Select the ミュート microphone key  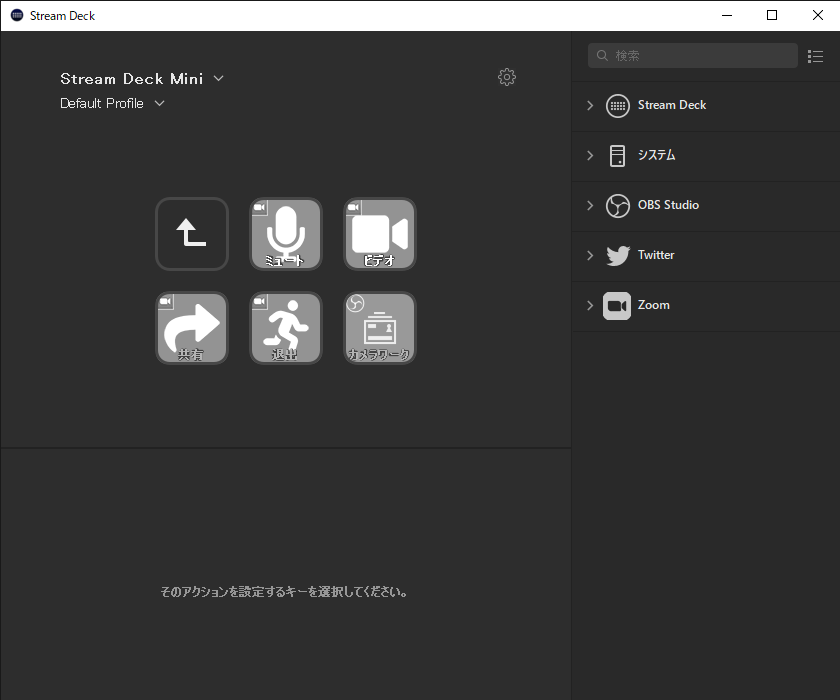click(286, 234)
